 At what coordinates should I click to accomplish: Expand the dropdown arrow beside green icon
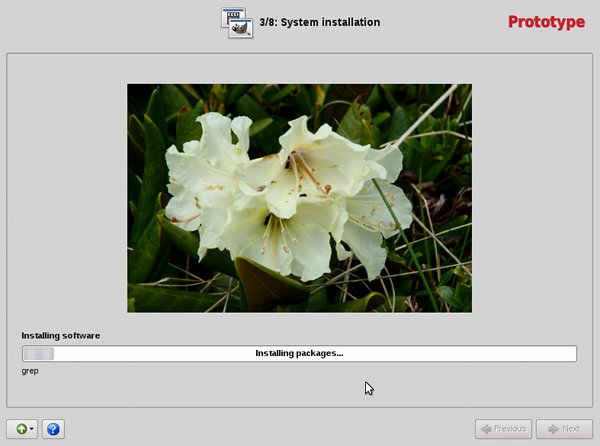click(32, 429)
